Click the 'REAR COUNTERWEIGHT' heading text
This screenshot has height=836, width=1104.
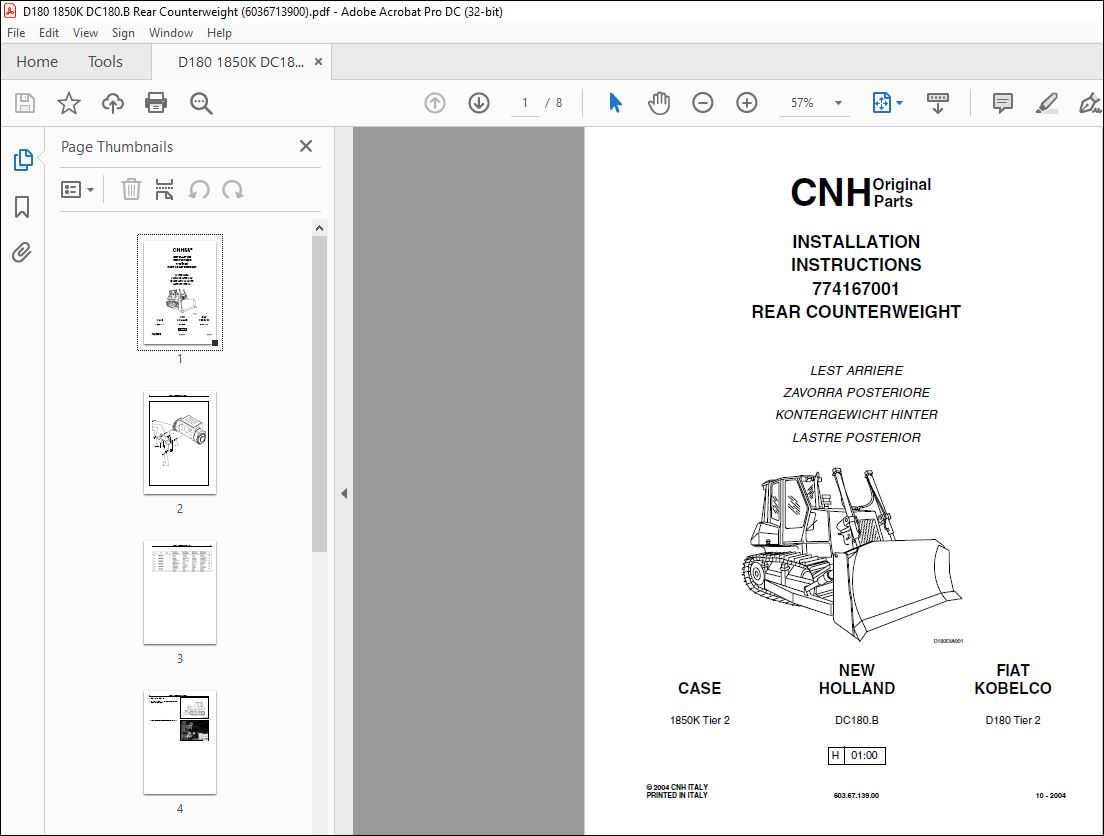(x=856, y=312)
